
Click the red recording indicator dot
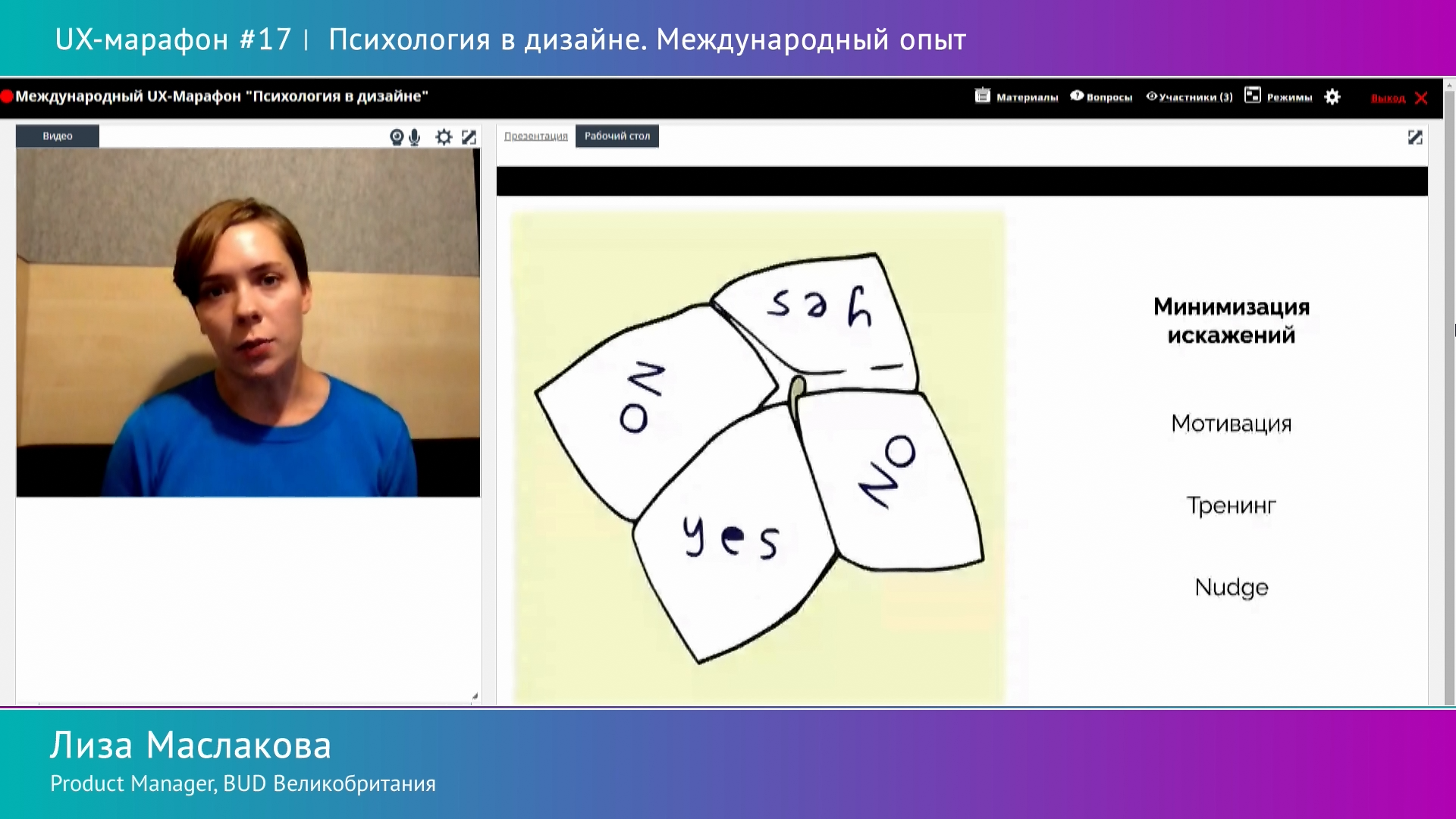[7, 96]
